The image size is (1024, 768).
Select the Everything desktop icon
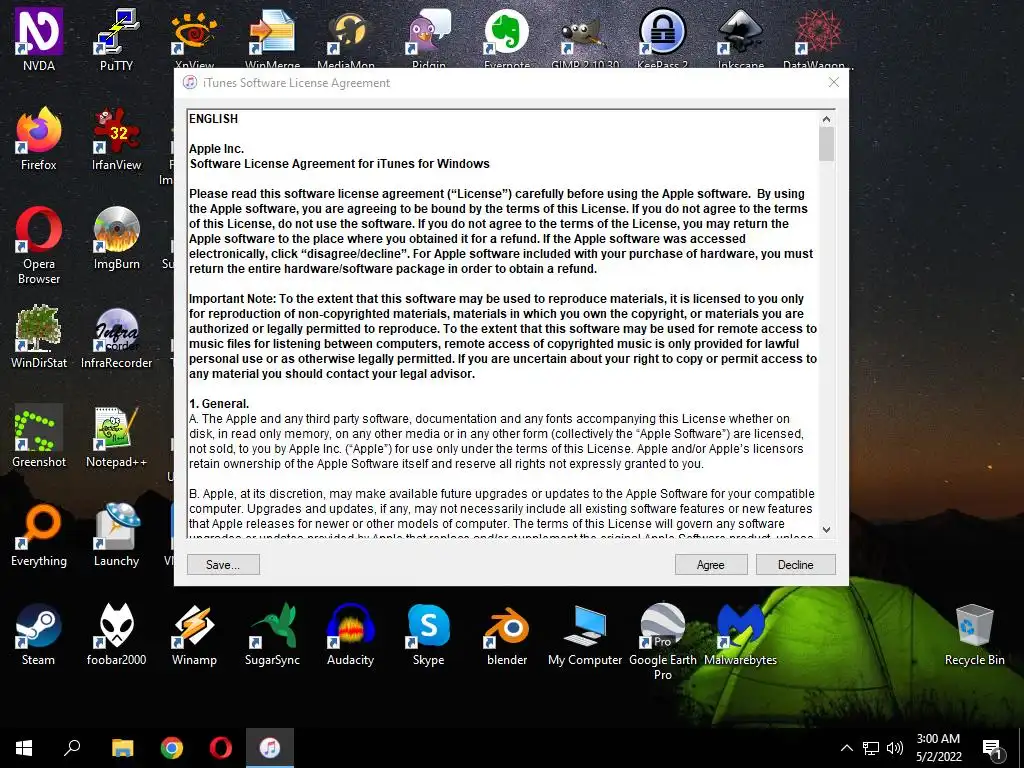39,536
